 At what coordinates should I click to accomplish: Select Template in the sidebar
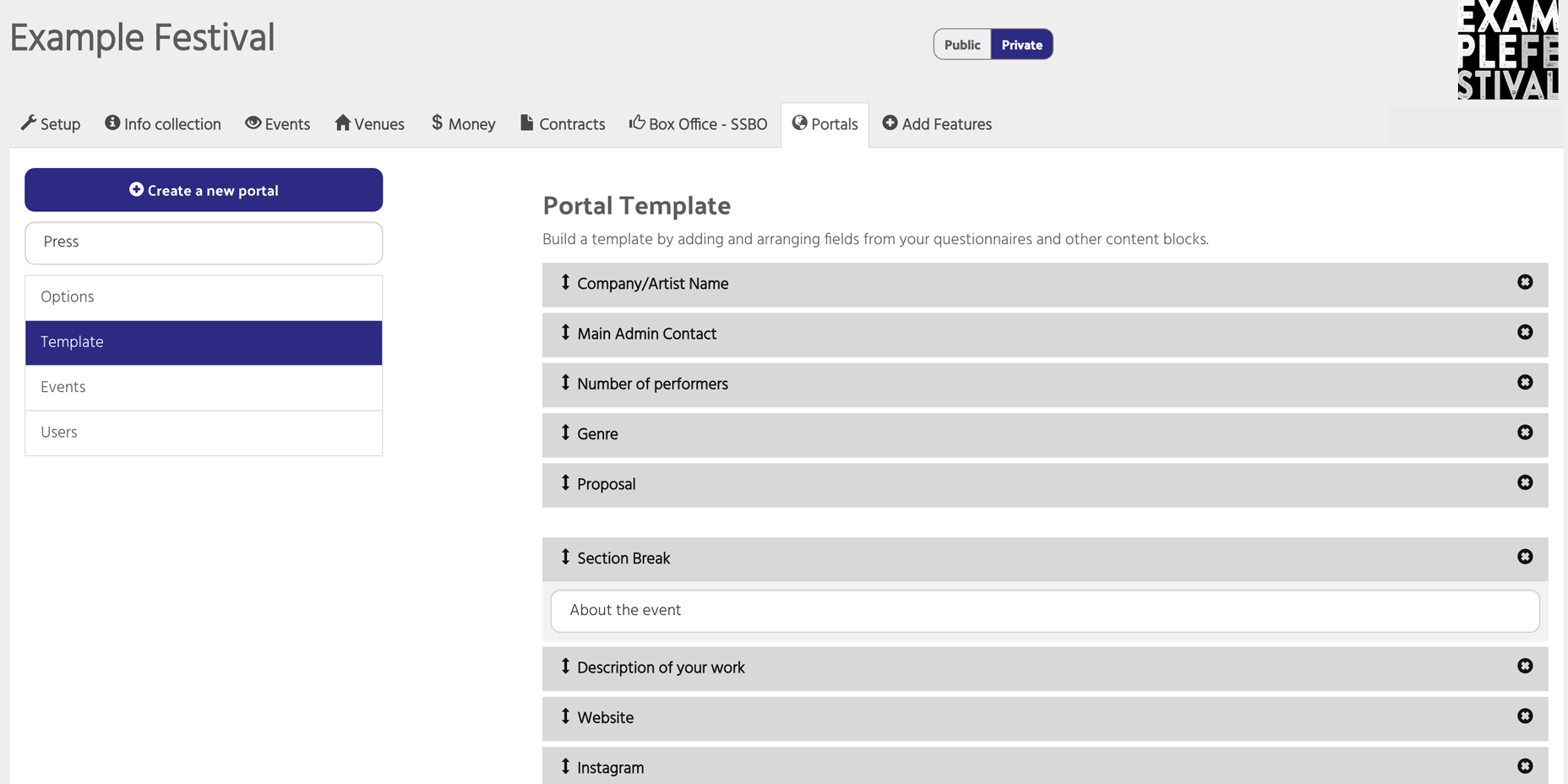click(x=204, y=342)
